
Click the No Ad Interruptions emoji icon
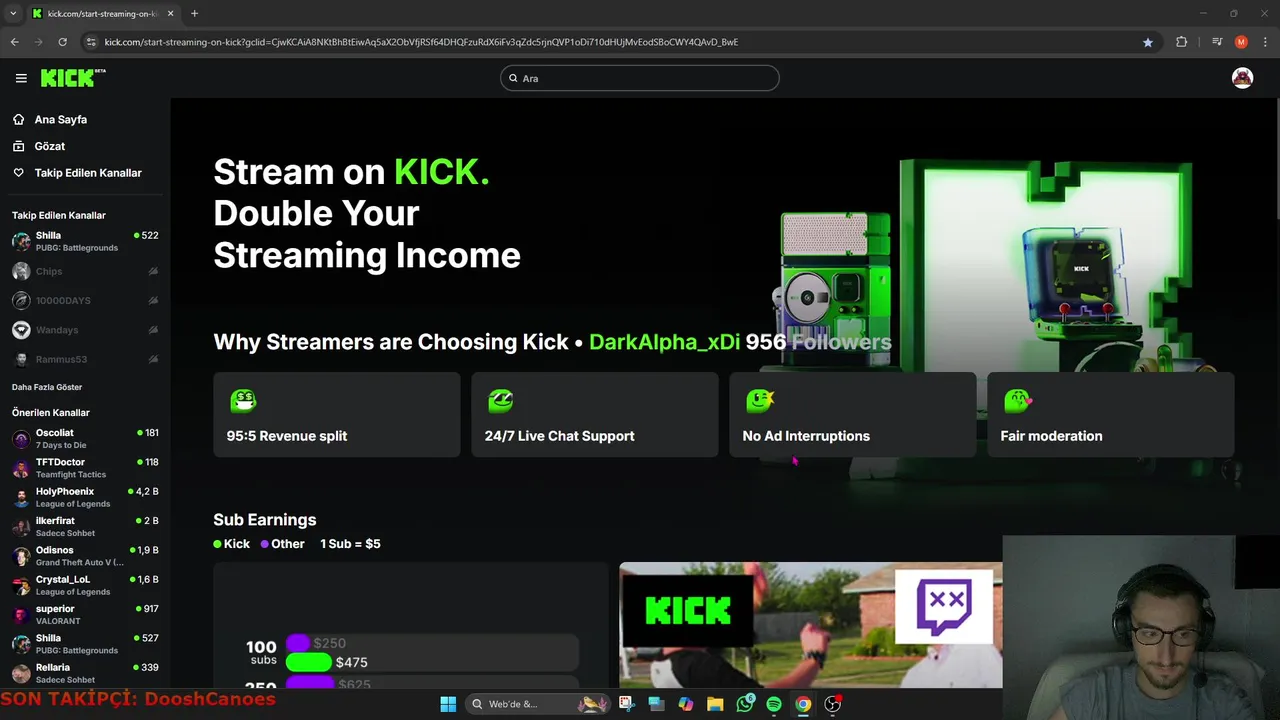760,401
